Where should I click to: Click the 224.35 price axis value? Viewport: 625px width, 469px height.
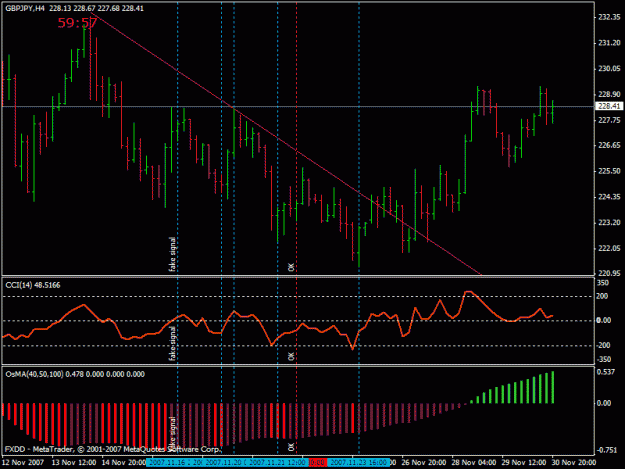click(609, 197)
